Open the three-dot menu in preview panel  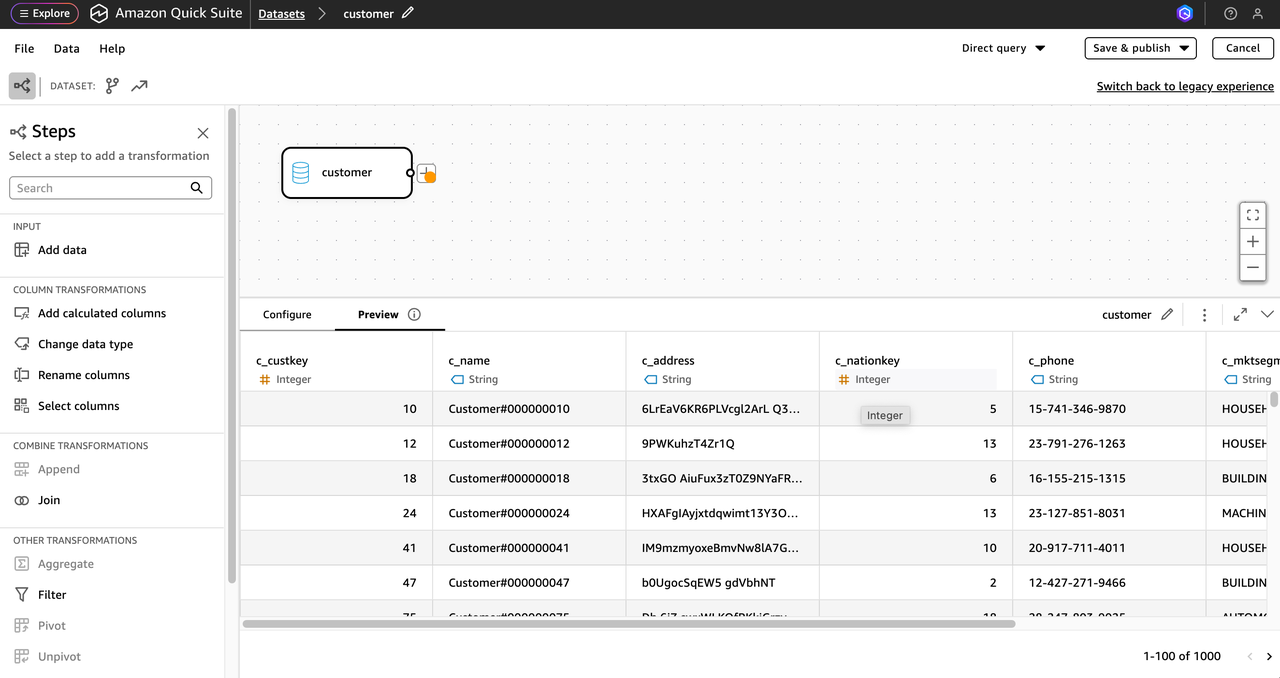[1204, 315]
